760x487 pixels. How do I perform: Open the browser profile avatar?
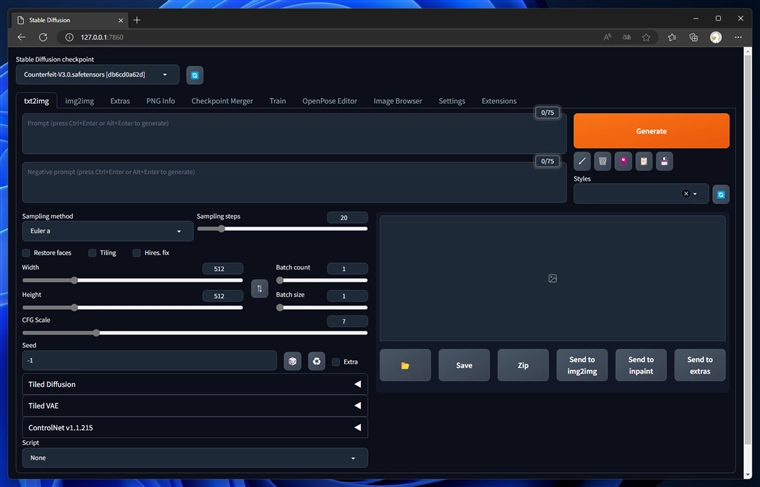[716, 37]
